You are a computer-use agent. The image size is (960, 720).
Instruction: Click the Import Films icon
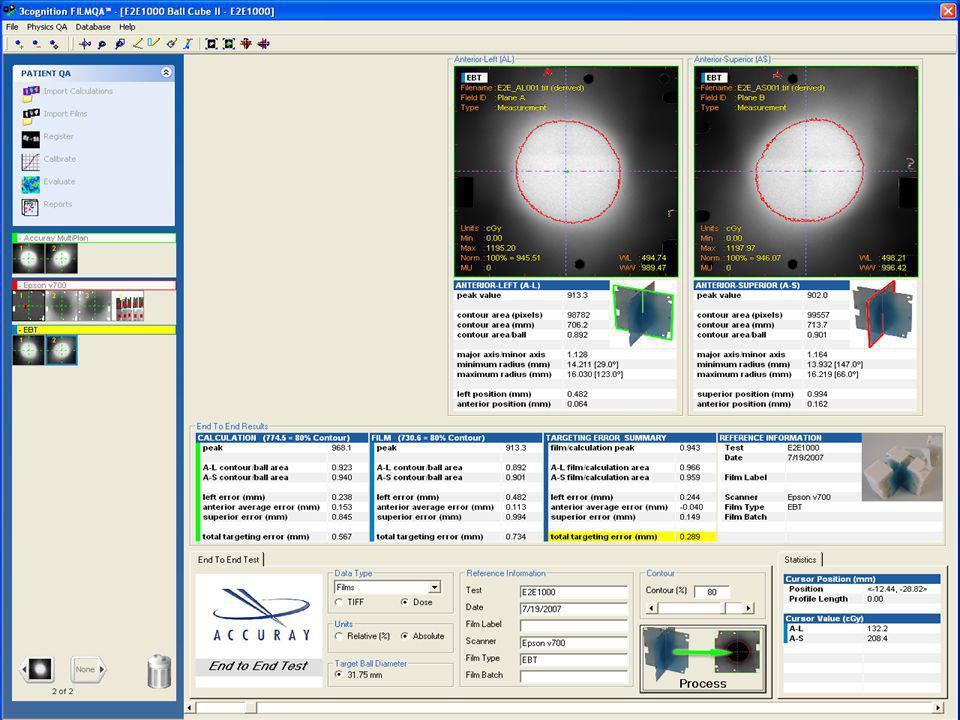(x=31, y=116)
